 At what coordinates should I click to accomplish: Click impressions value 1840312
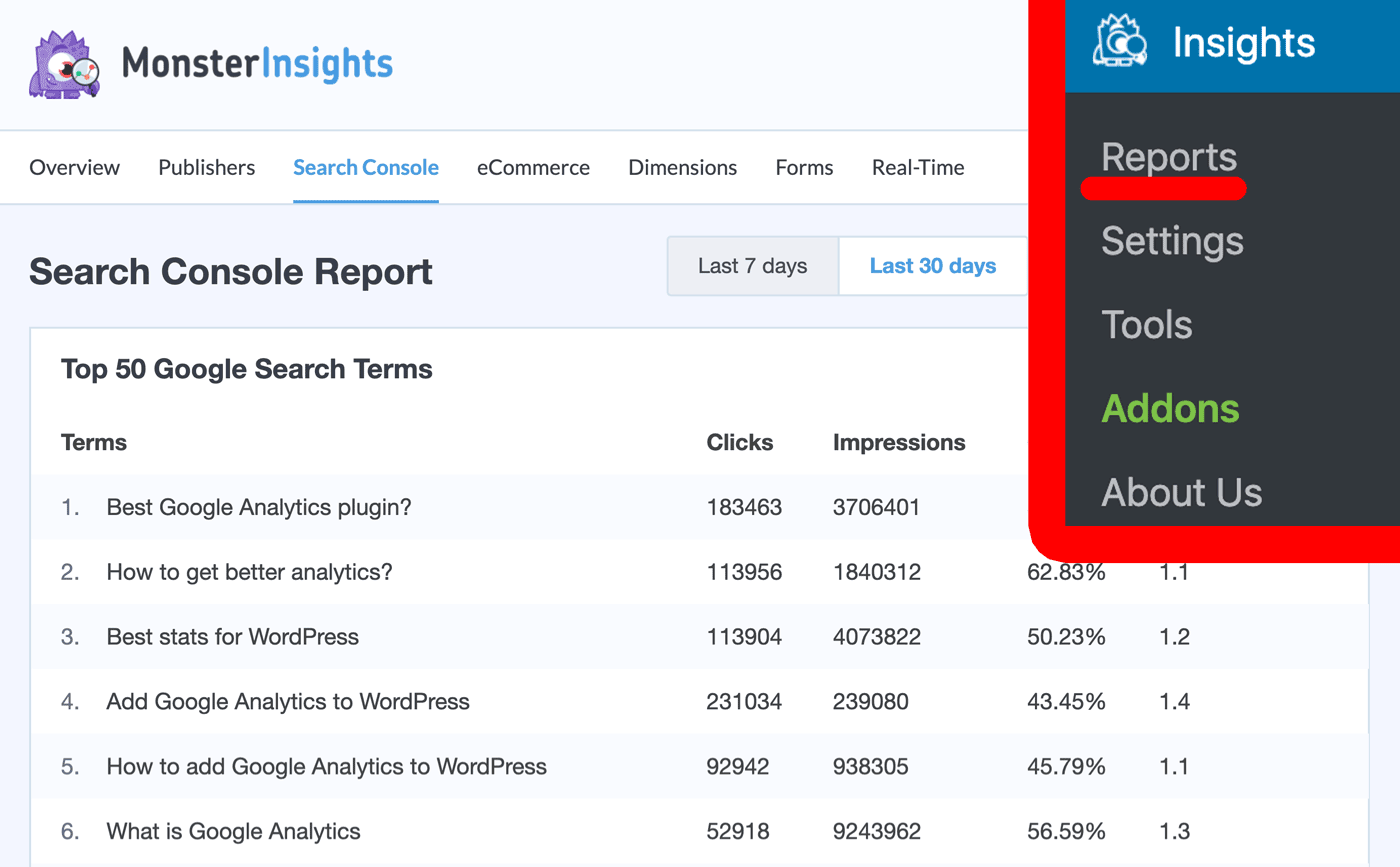[876, 572]
